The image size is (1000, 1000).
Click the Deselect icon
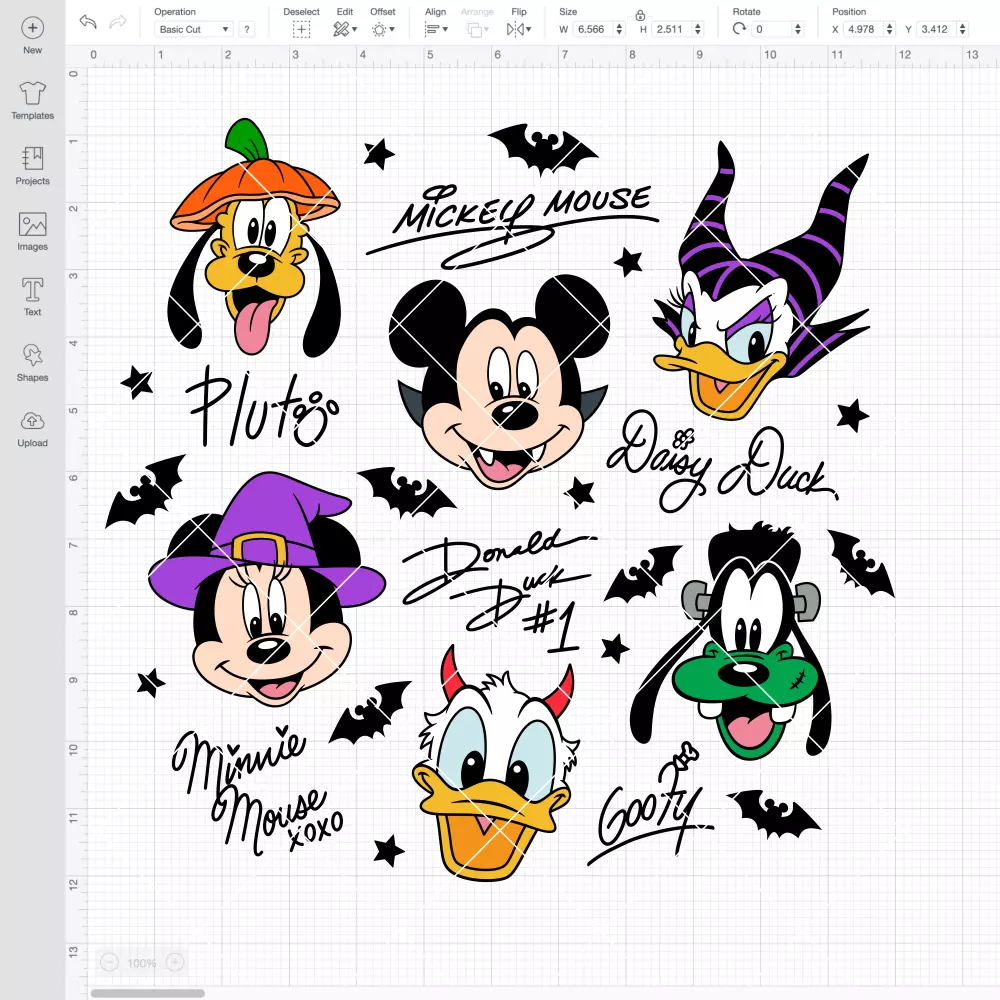click(x=302, y=29)
